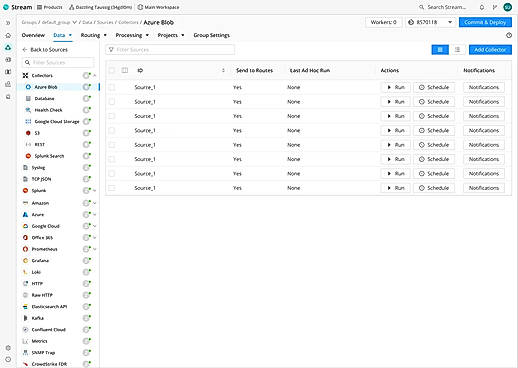Click Back to Sources

click(45, 50)
